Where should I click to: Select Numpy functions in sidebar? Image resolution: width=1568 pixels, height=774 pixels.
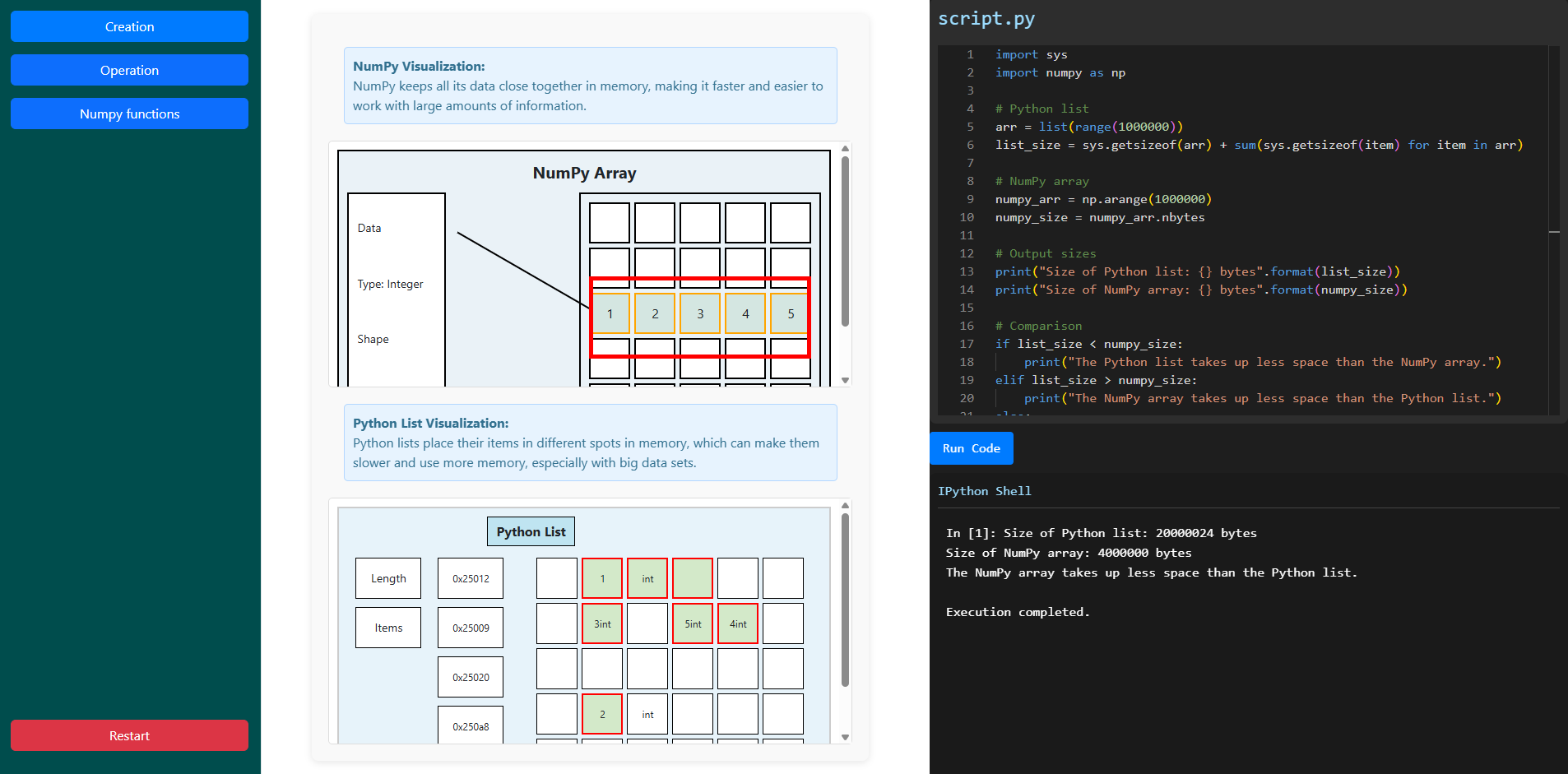[x=129, y=114]
